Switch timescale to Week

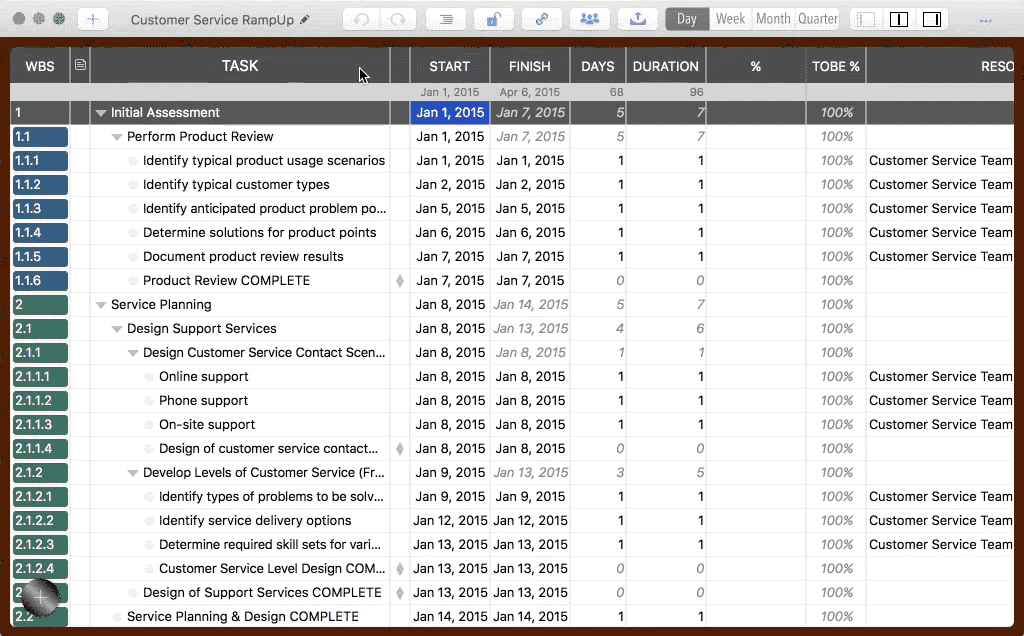(730, 19)
